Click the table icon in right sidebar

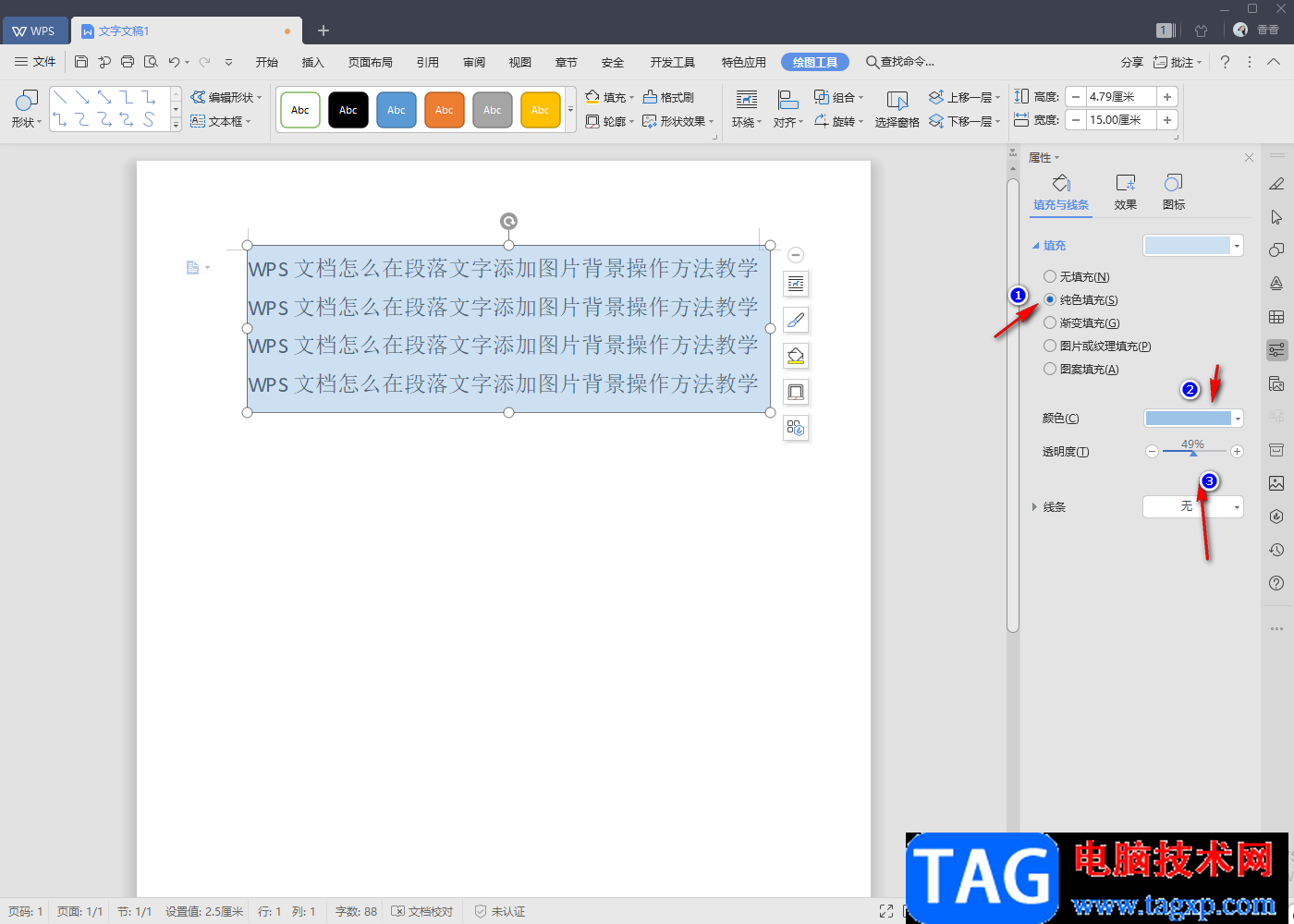[1276, 317]
